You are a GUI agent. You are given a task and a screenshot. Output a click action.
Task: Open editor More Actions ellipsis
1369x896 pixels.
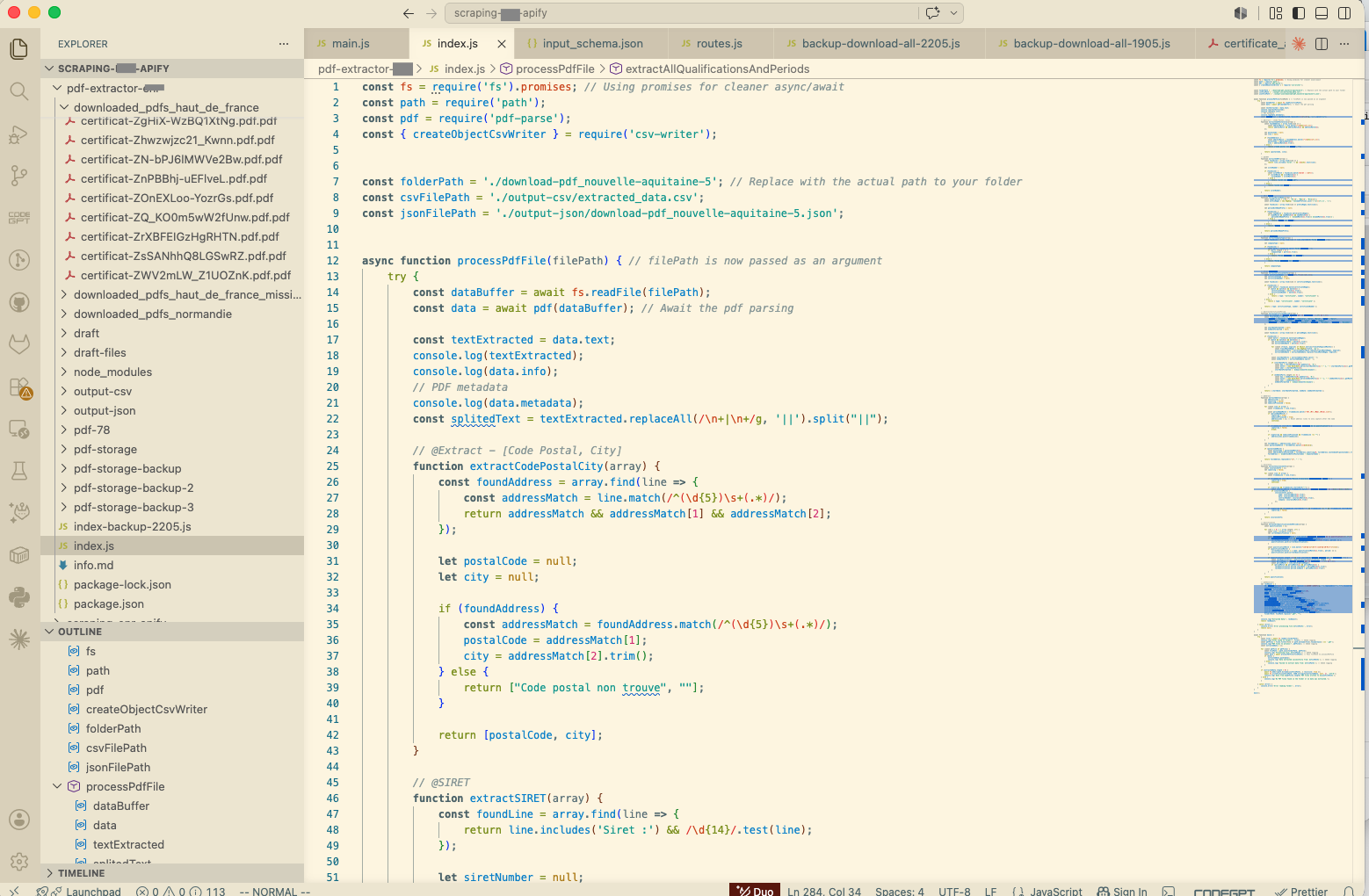(1344, 44)
